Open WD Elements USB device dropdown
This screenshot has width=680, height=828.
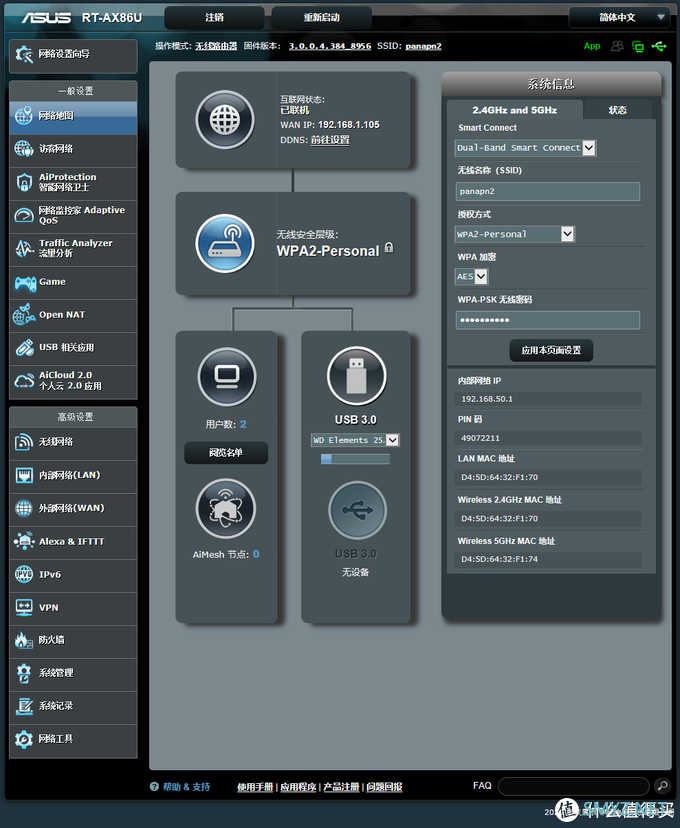(355, 440)
